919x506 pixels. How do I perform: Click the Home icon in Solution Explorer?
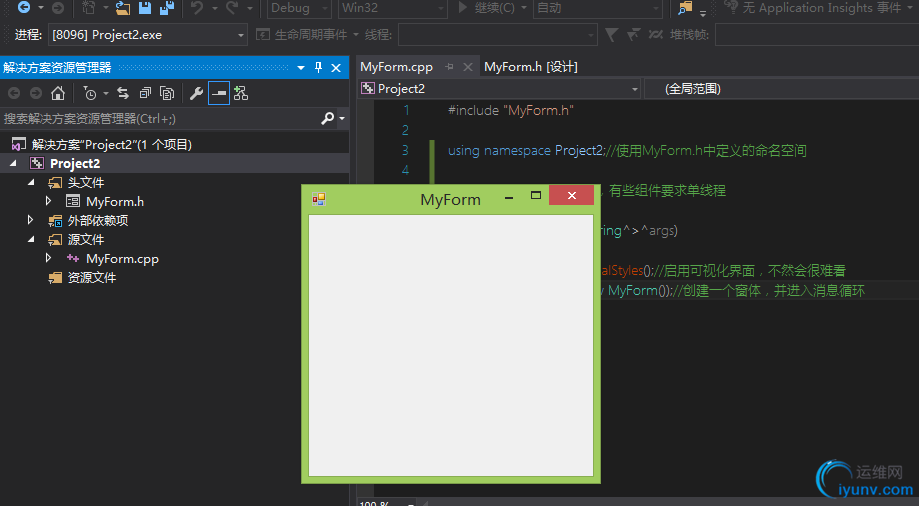(x=57, y=93)
